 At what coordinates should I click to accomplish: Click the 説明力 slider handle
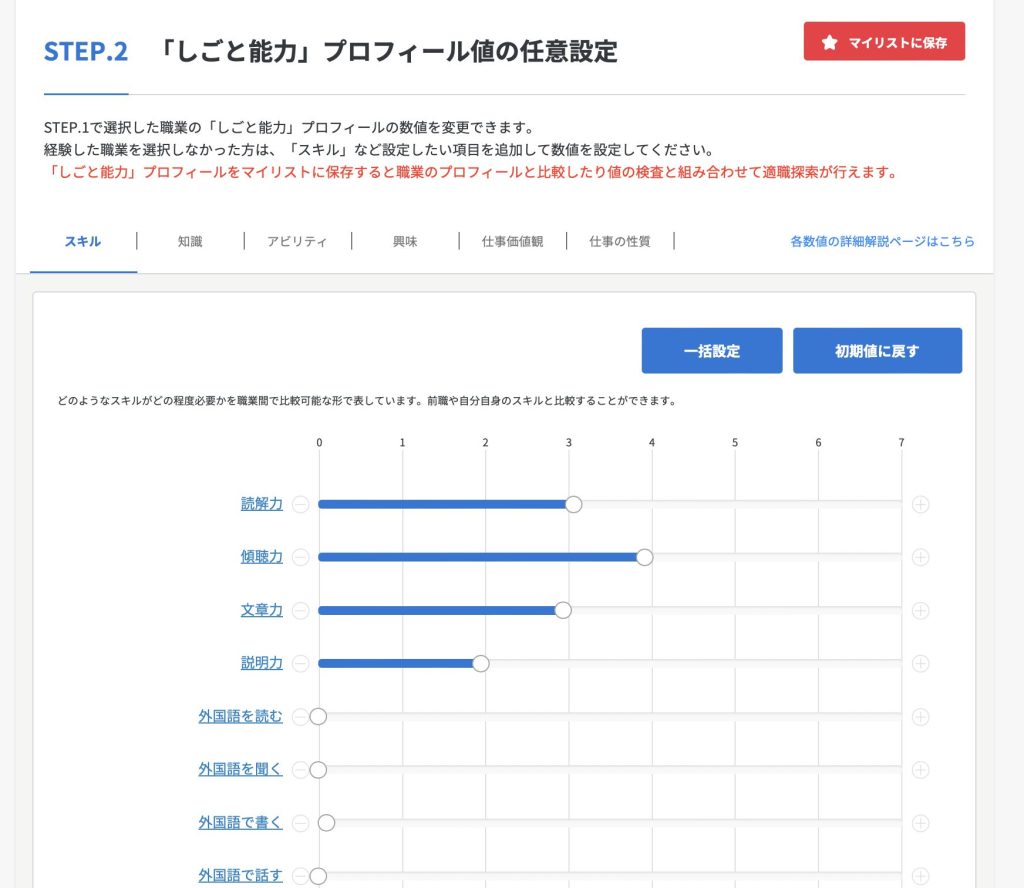(480, 663)
